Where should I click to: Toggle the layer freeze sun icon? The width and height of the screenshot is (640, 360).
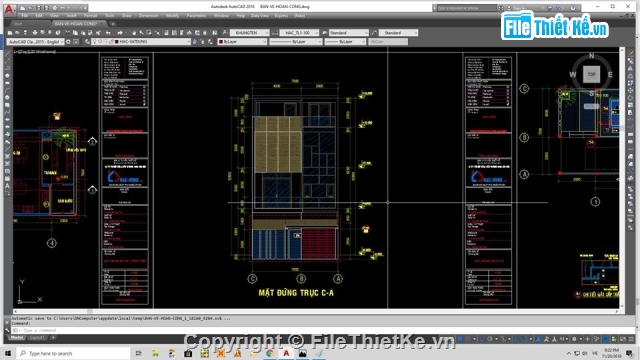click(x=100, y=42)
